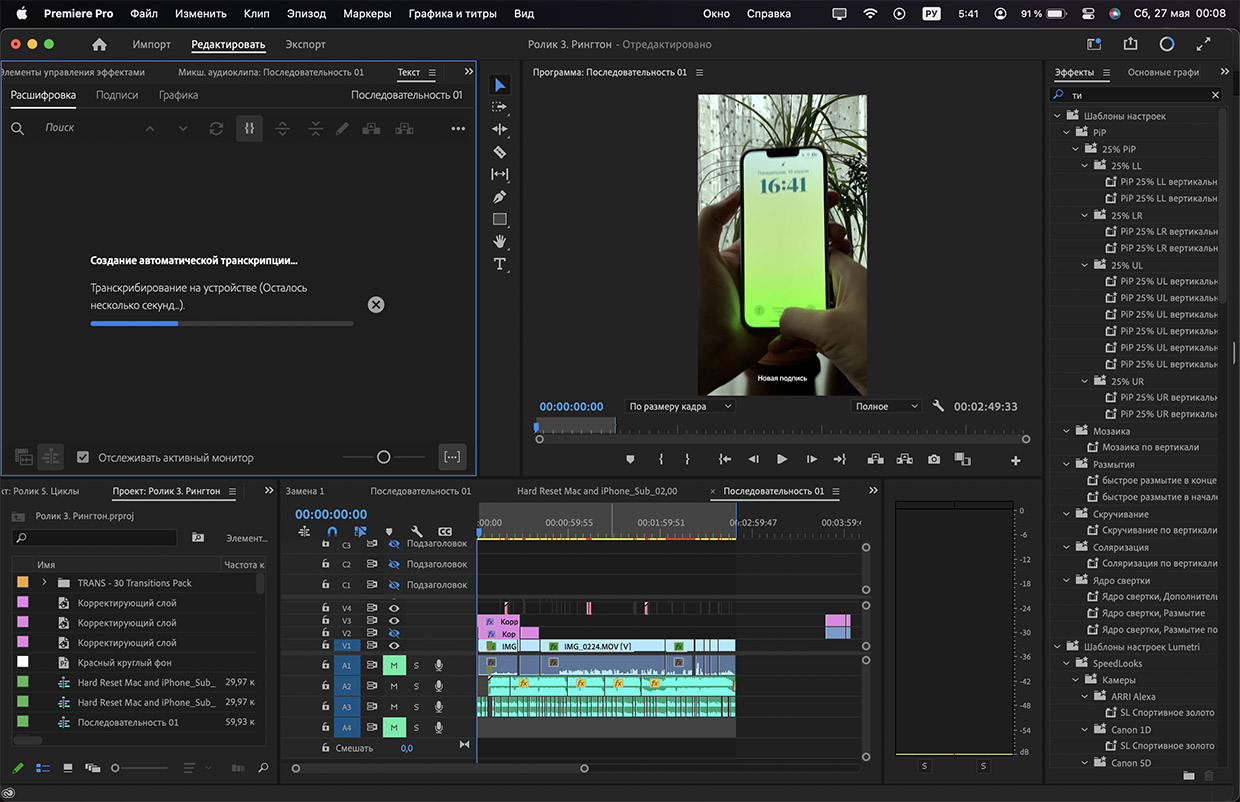Toggle visibility eye for track V1
Image resolution: width=1240 pixels, height=802 pixels.
394,645
